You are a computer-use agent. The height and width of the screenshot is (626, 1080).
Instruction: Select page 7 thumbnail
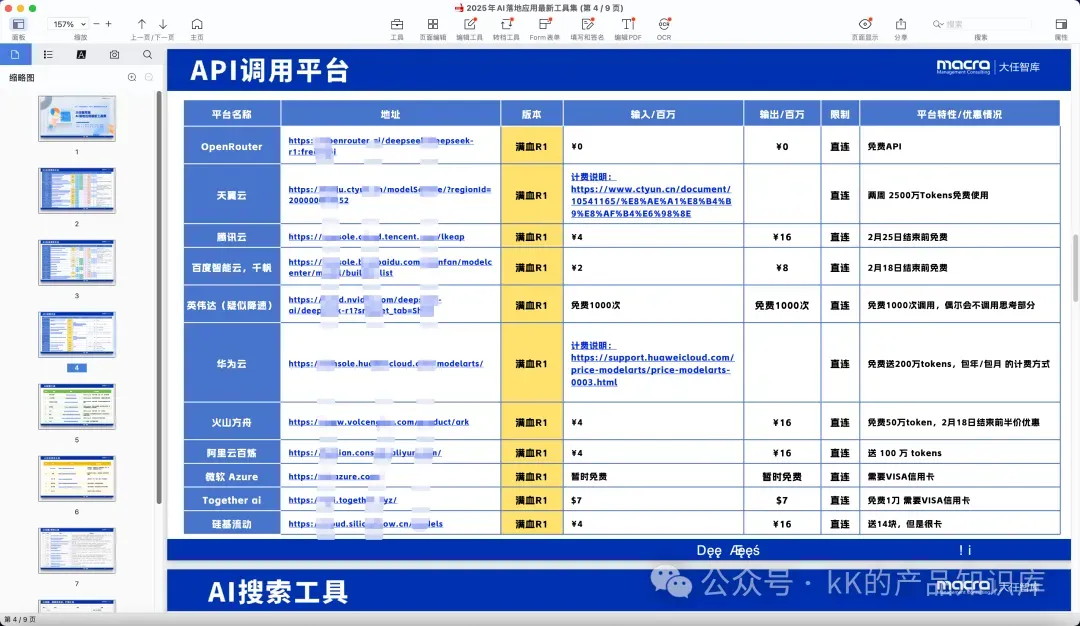pos(76,550)
